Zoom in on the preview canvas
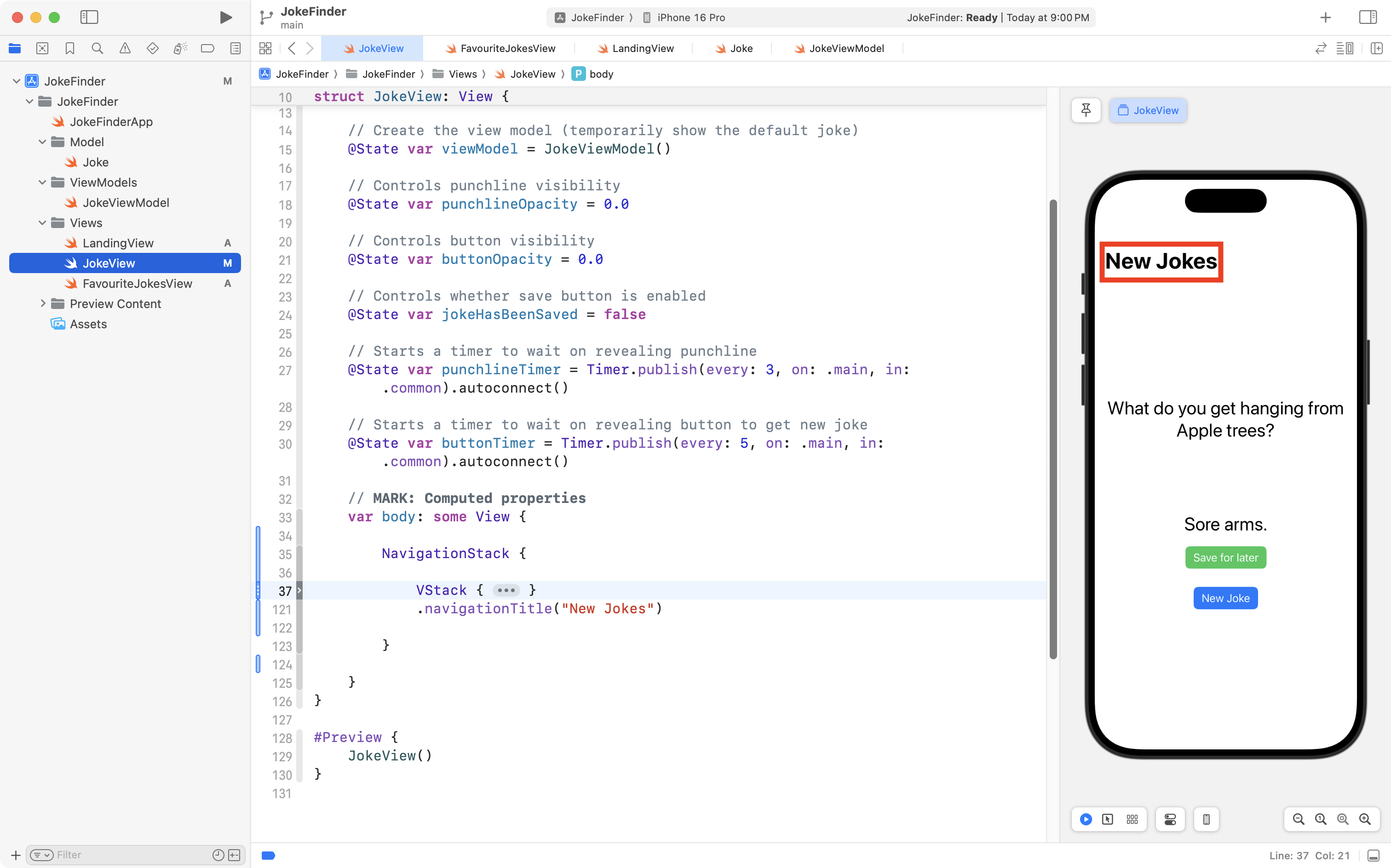The height and width of the screenshot is (868, 1391). [1365, 819]
